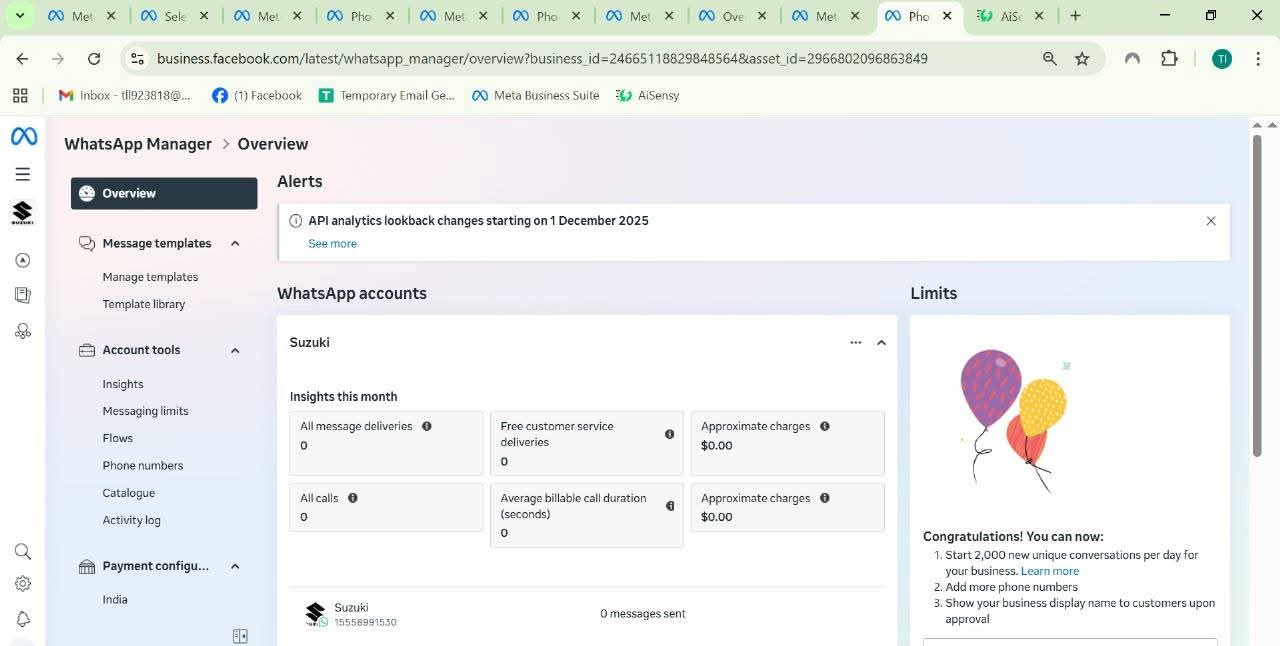Open Manage templates
The height and width of the screenshot is (646, 1280).
tap(150, 277)
